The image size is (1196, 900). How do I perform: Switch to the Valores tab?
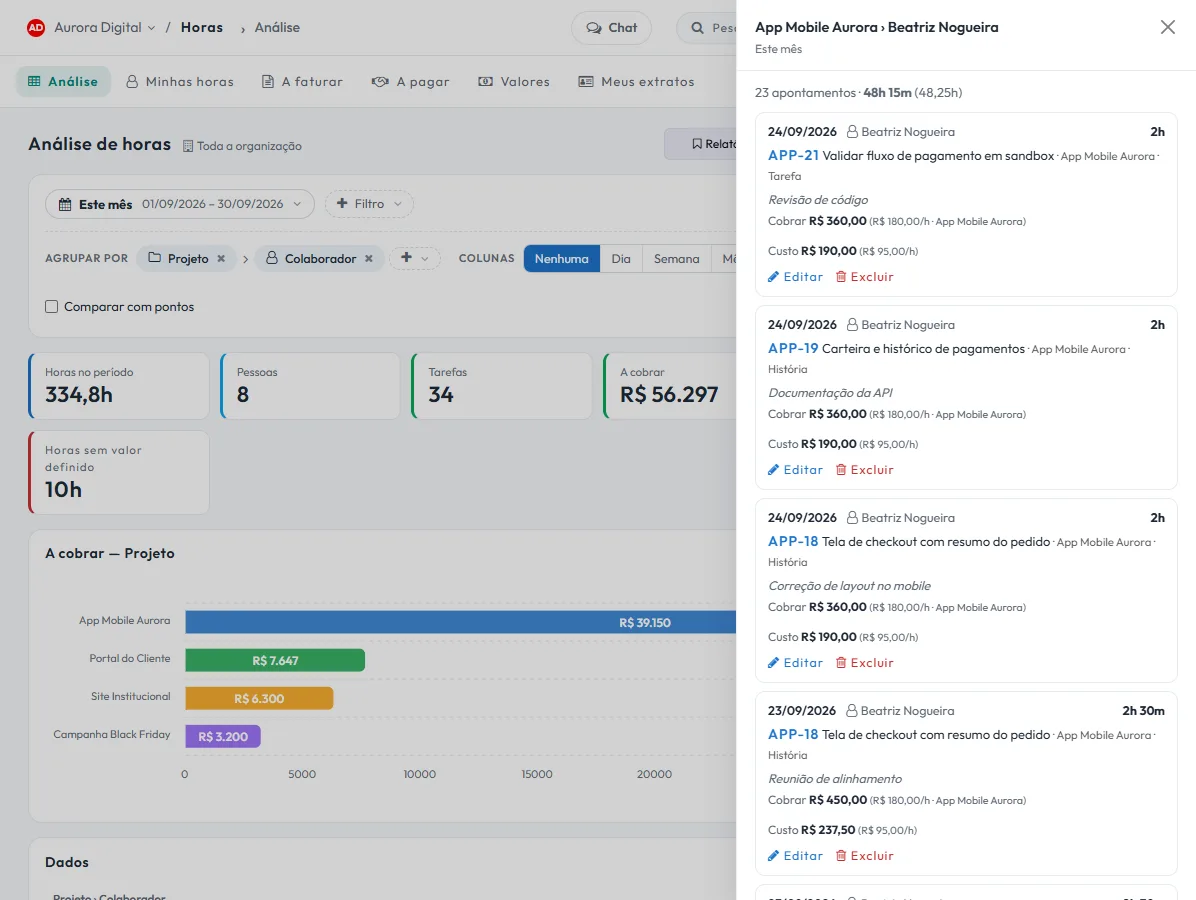(513, 82)
